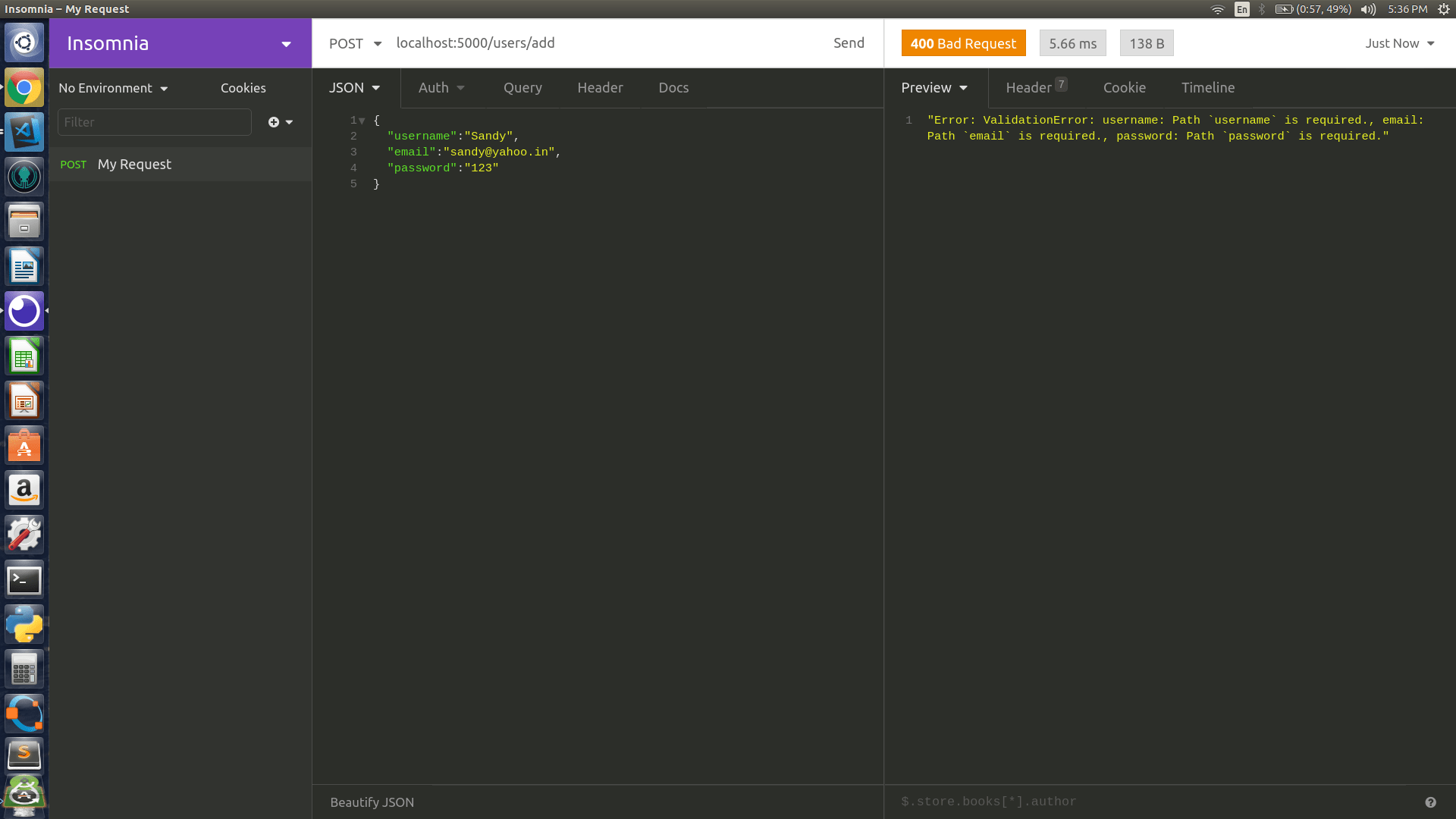Open the Wi-Fi indicator menu
Image resolution: width=1456 pixels, height=819 pixels.
(x=1217, y=9)
